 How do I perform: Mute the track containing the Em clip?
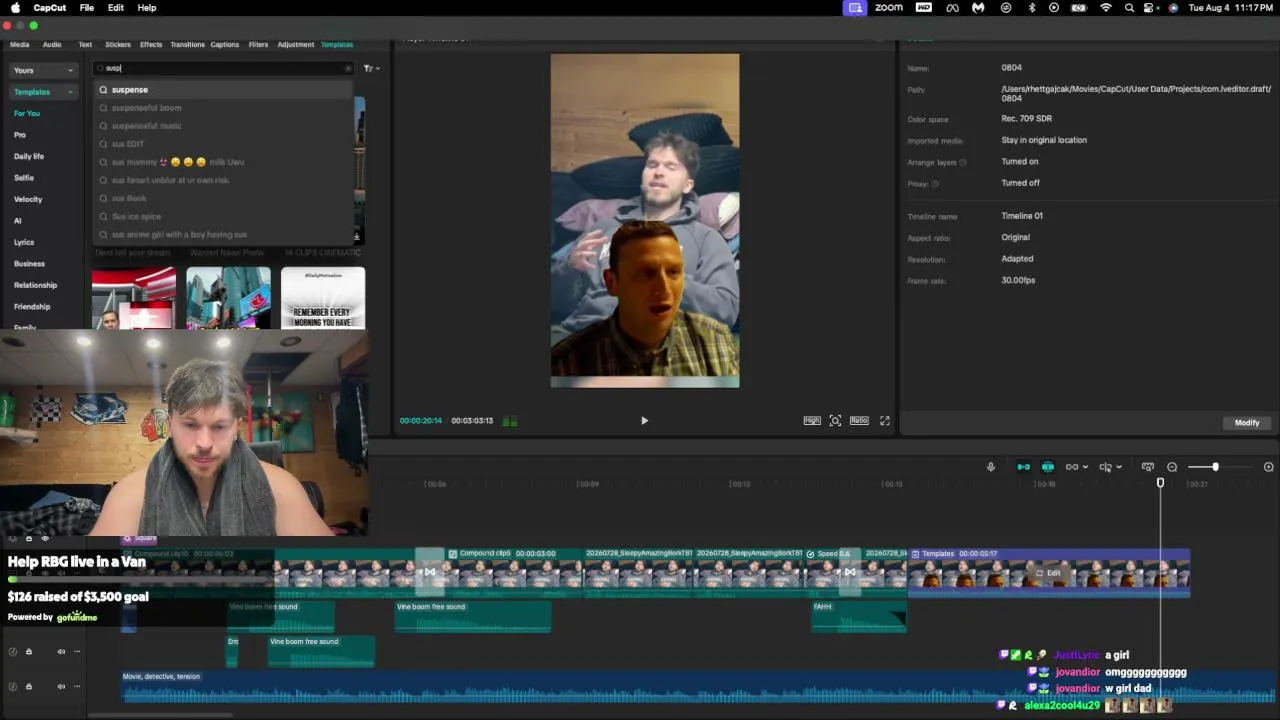click(61, 652)
